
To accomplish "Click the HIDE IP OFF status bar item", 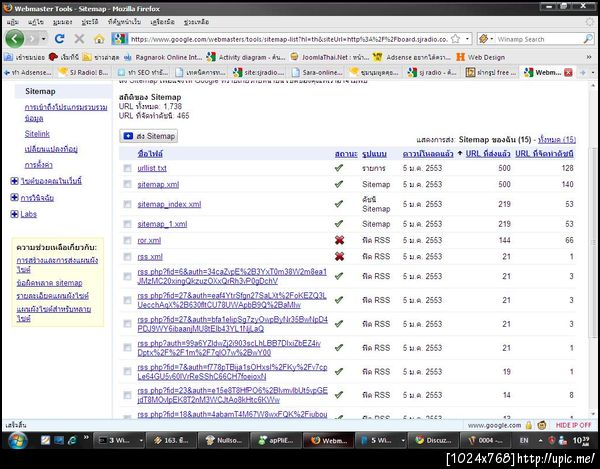I will click(573, 425).
